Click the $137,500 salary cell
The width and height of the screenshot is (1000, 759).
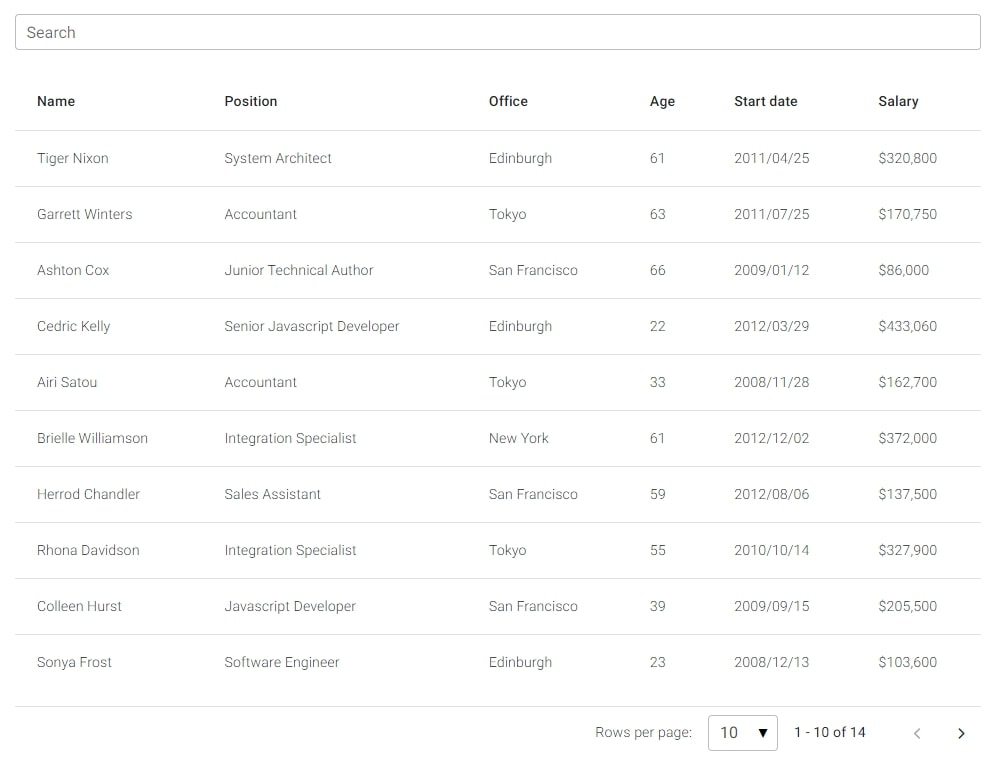click(x=908, y=494)
